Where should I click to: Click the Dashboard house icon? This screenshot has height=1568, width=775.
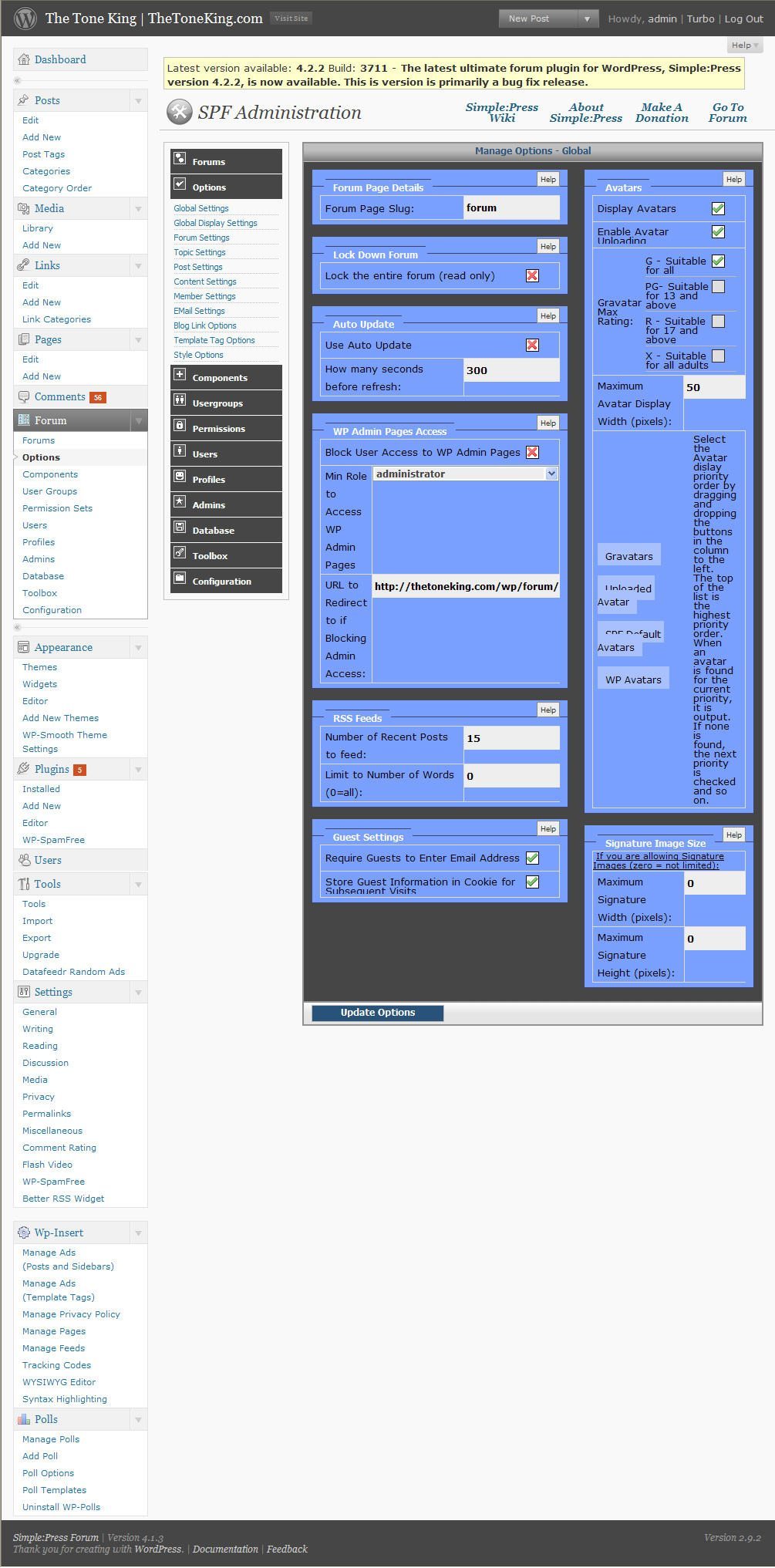click(x=24, y=59)
